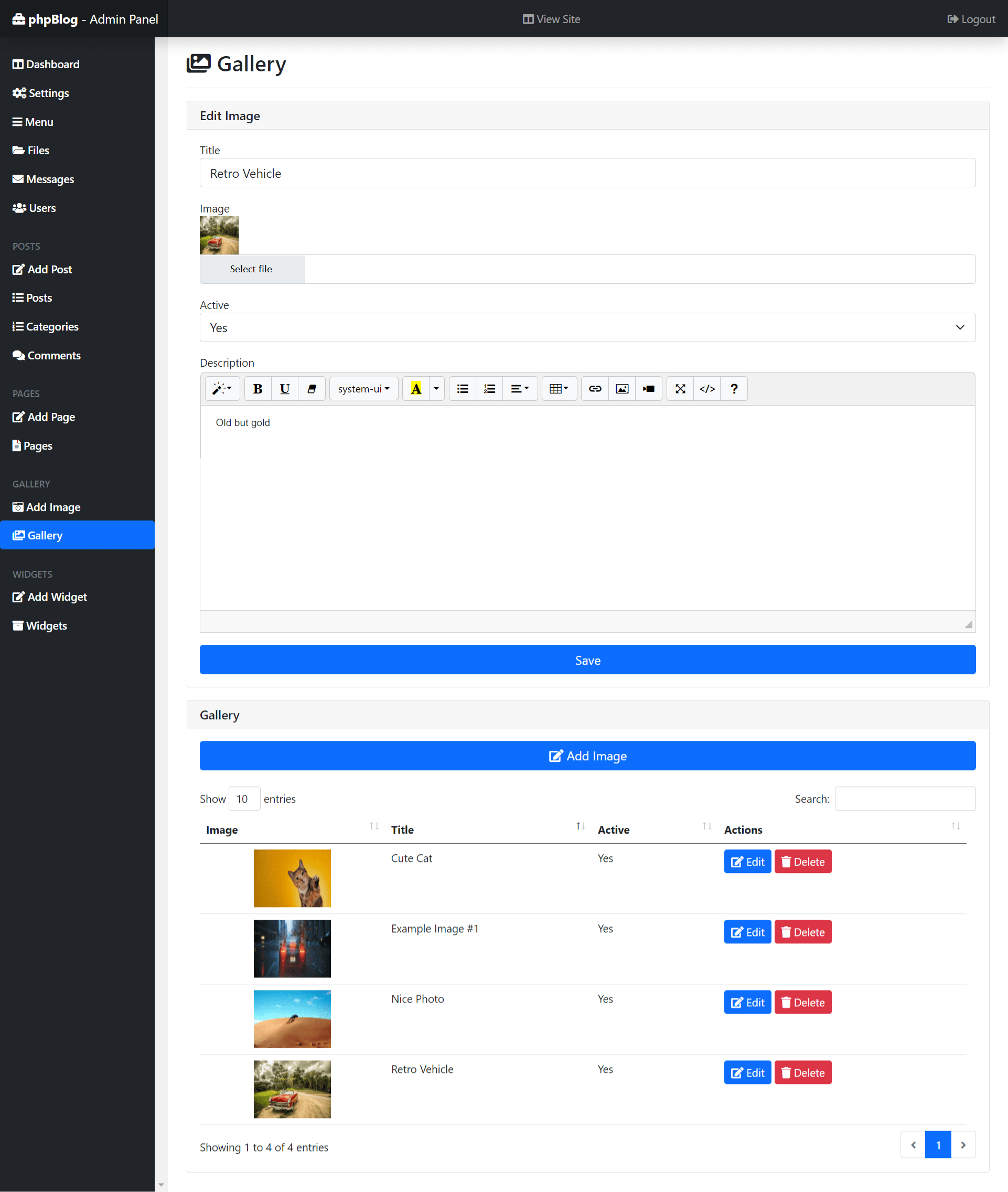1008x1192 pixels.
Task: Toggle underline formatting in description editor
Action: coord(285,389)
